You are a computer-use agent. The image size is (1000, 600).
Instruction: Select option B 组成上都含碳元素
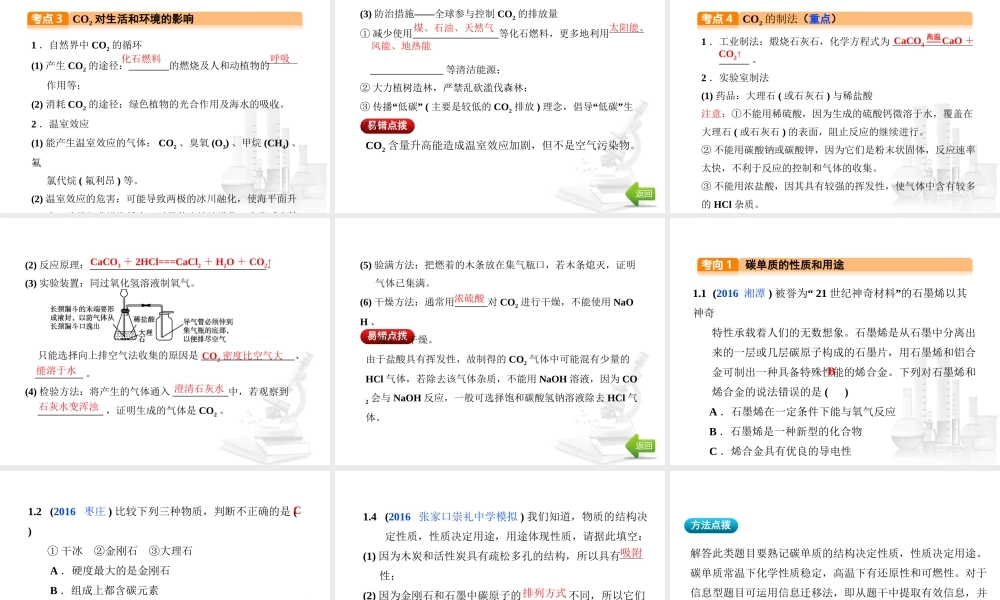(x=104, y=590)
